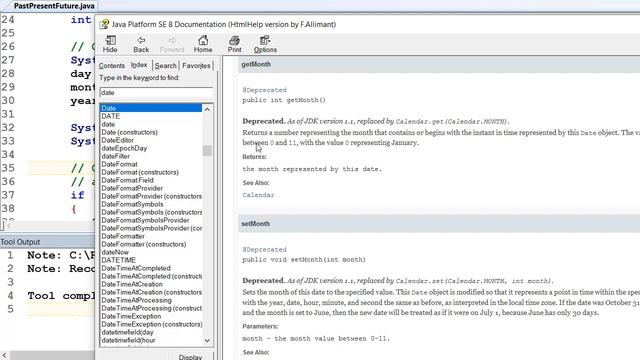This screenshot has width=640, height=360.
Task: Click the getMonth section heading
Action: tap(256, 64)
